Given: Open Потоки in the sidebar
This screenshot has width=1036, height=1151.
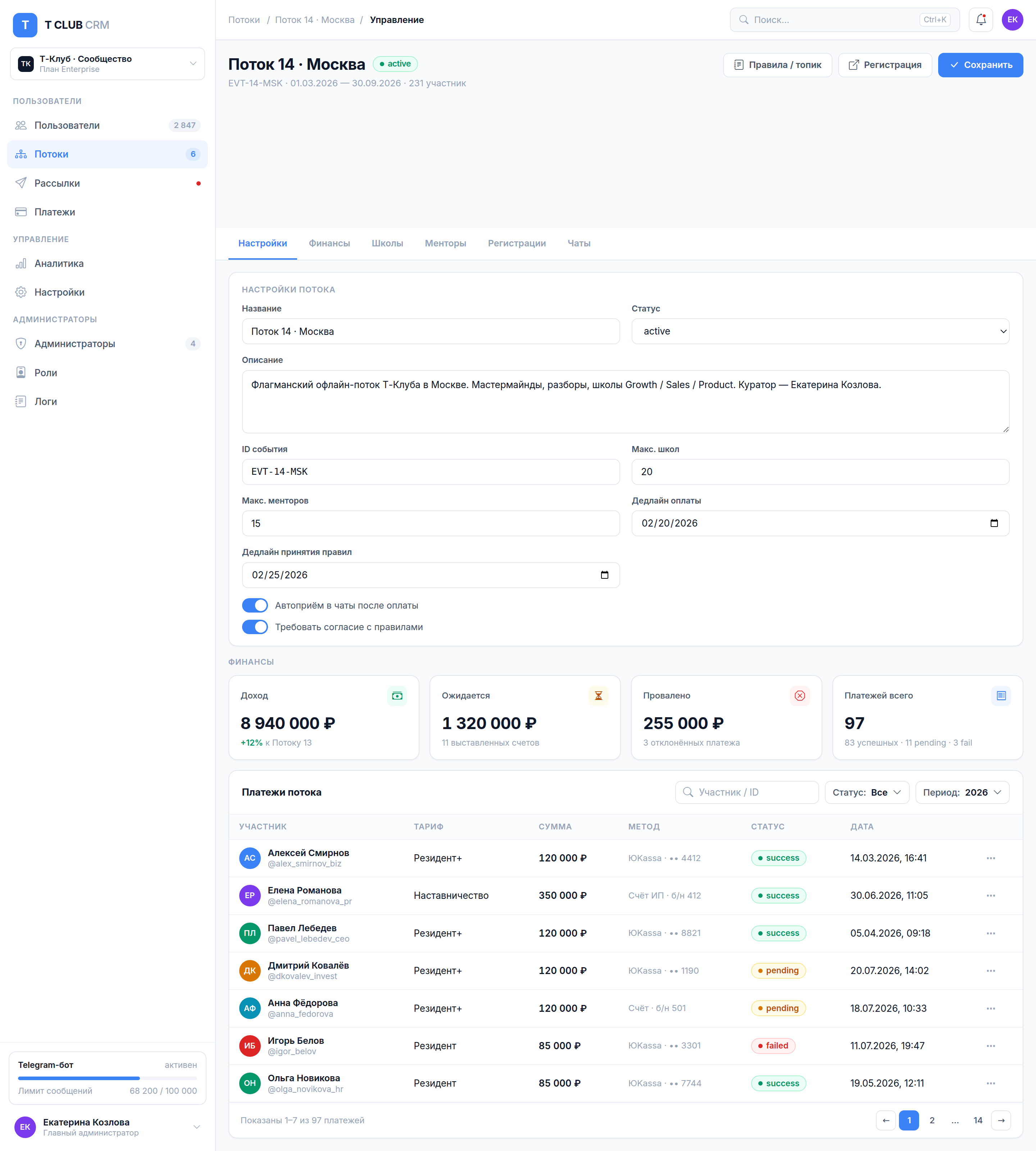Looking at the screenshot, I should point(108,154).
